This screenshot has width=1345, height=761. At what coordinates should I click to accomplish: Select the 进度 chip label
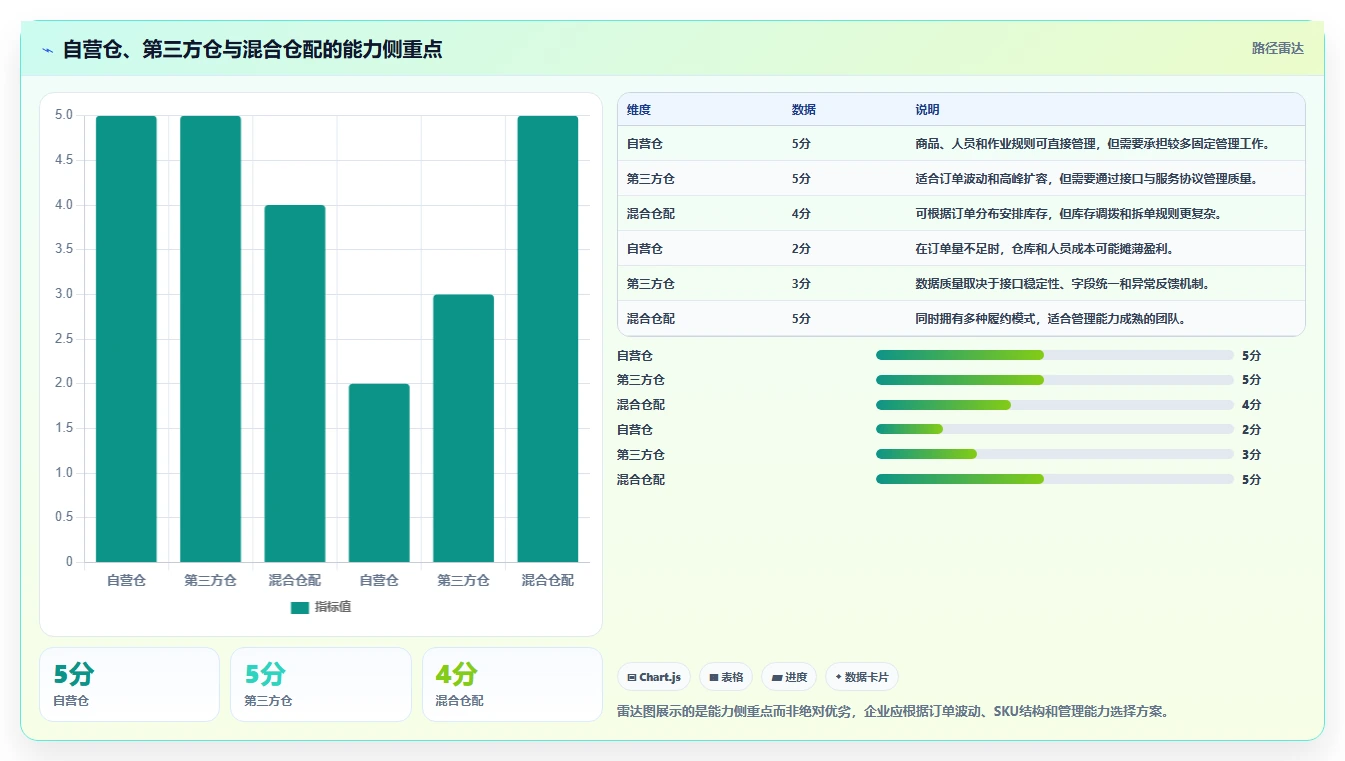(796, 677)
